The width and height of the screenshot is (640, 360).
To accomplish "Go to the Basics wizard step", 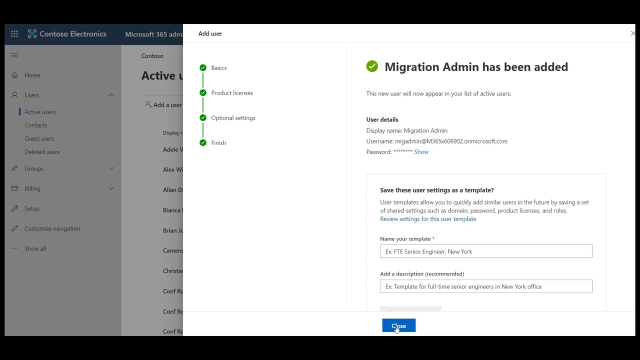I will [219, 68].
